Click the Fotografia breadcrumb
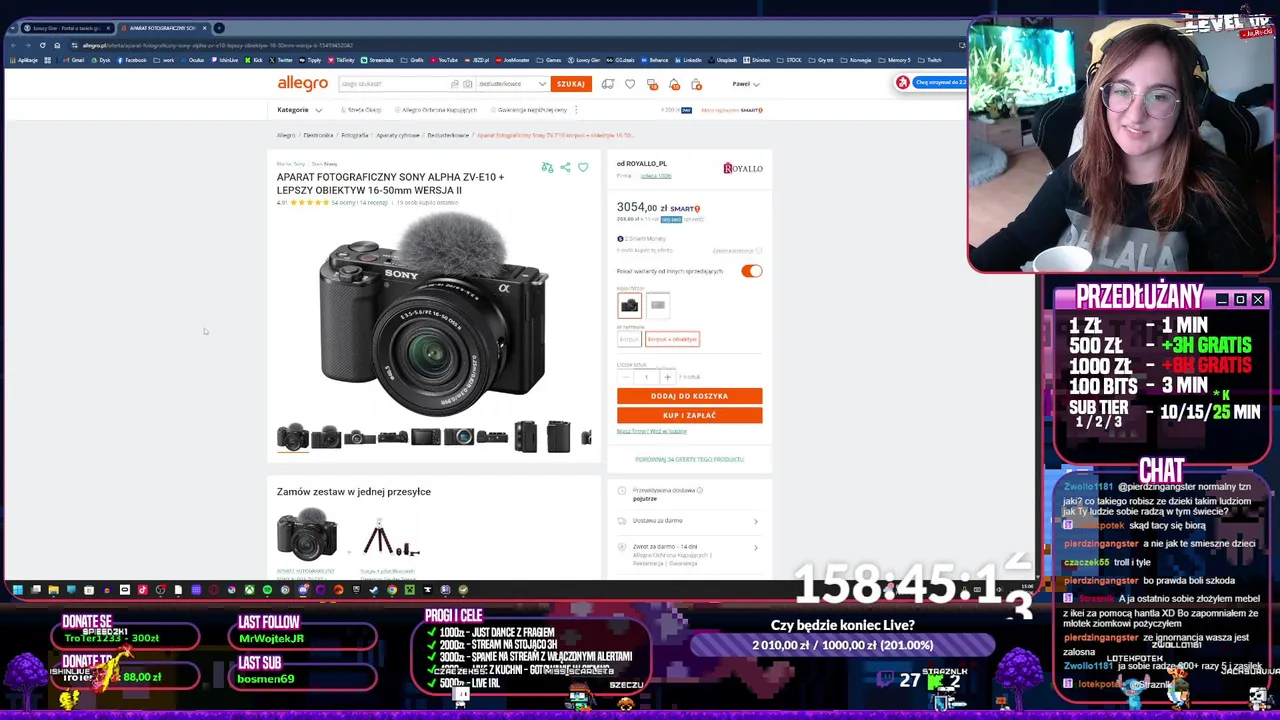The height and width of the screenshot is (720, 1280). (x=354, y=135)
